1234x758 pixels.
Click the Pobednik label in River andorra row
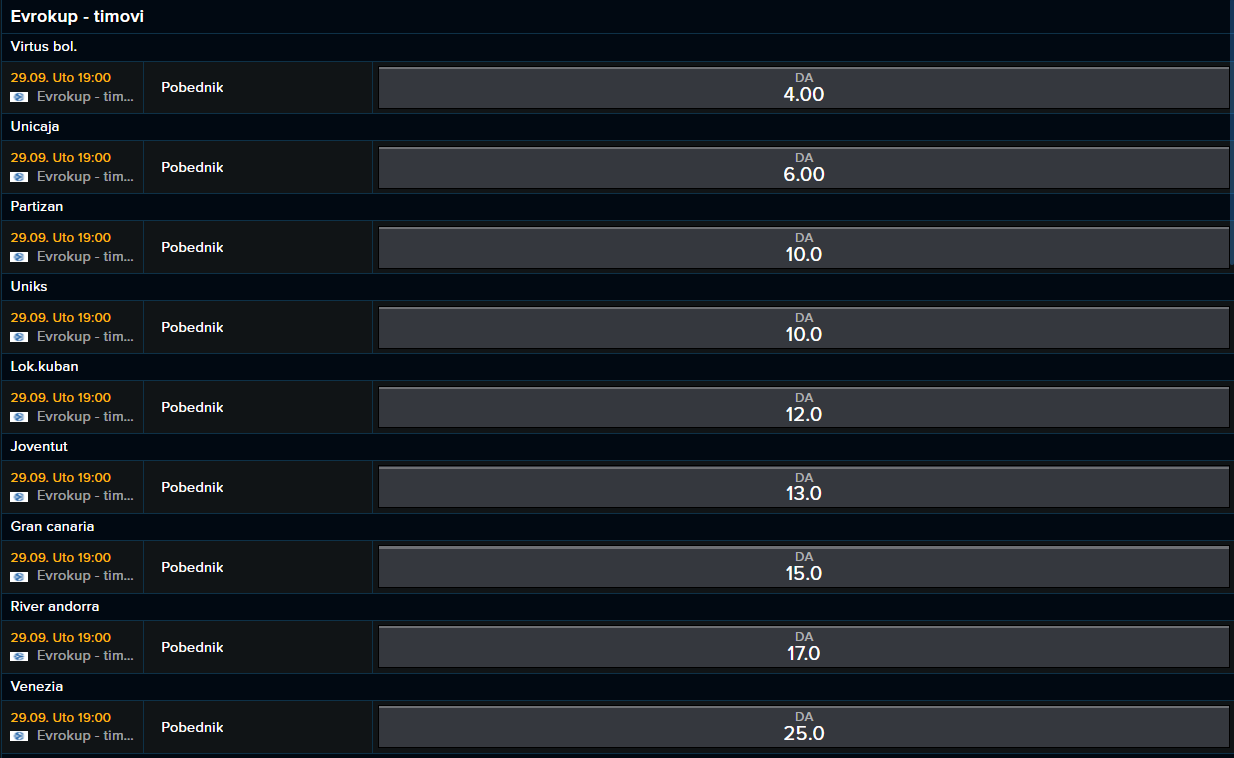coord(192,647)
